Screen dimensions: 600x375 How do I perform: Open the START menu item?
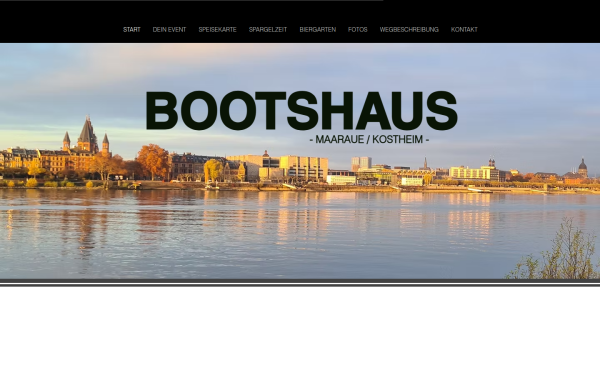pyautogui.click(x=132, y=29)
